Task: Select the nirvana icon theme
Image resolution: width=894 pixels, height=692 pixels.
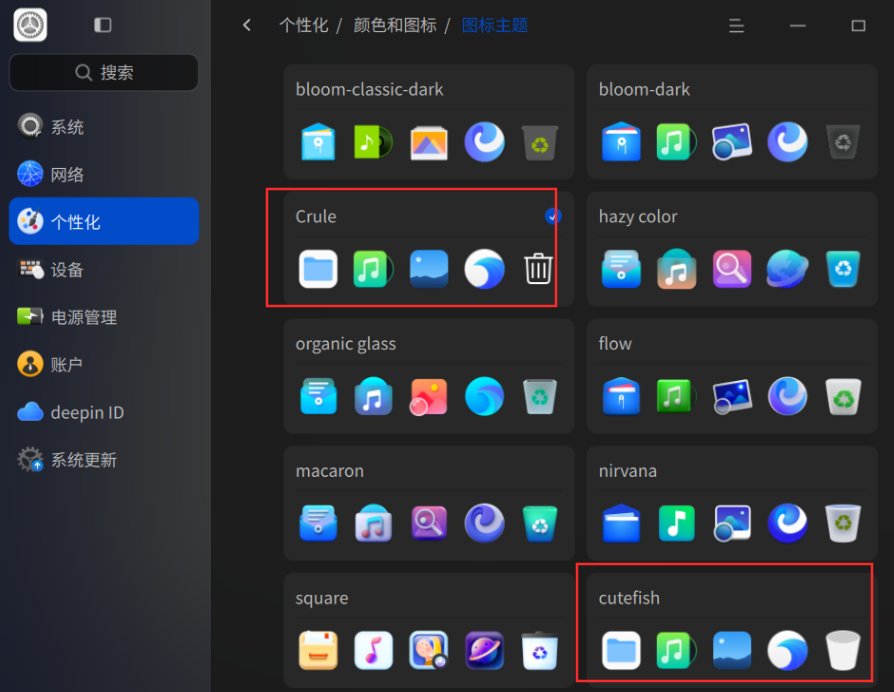Action: tap(732, 503)
